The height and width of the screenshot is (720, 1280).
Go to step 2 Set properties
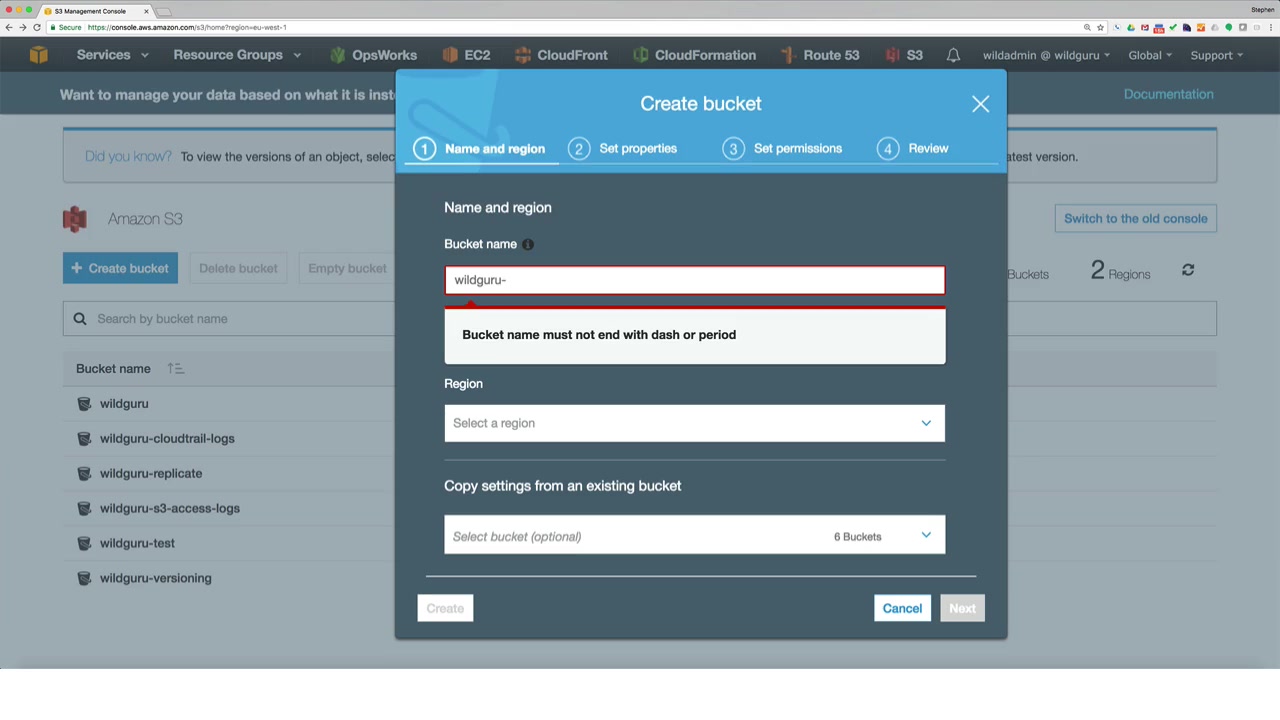623,149
